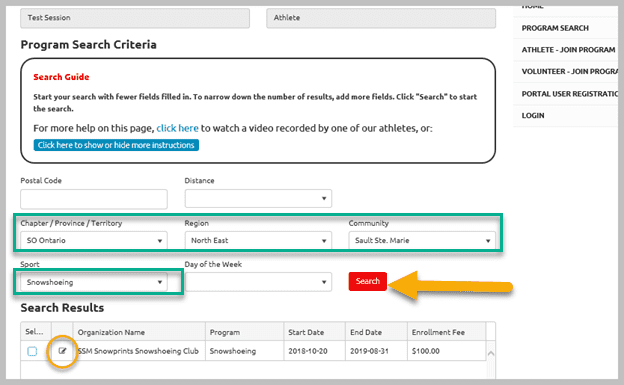Click the Test Session field
Image resolution: width=624 pixels, height=385 pixels.
[135, 18]
